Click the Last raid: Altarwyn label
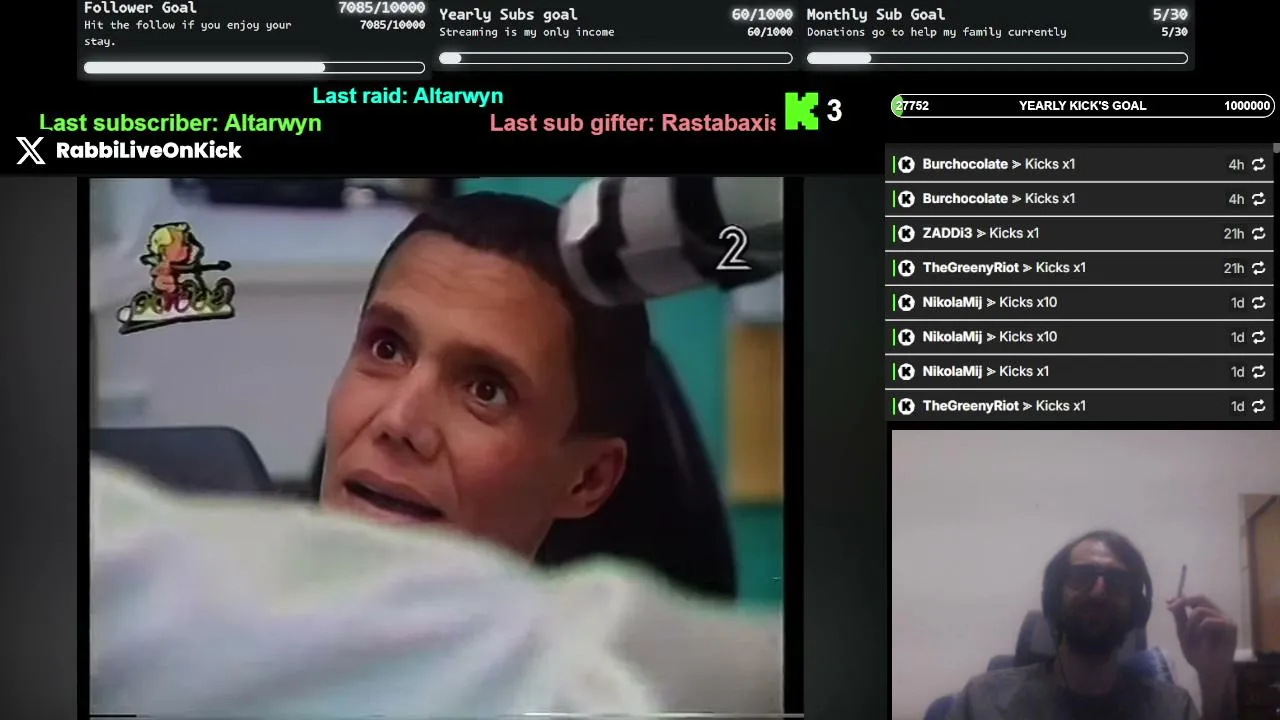This screenshot has height=720, width=1280. coord(408,96)
